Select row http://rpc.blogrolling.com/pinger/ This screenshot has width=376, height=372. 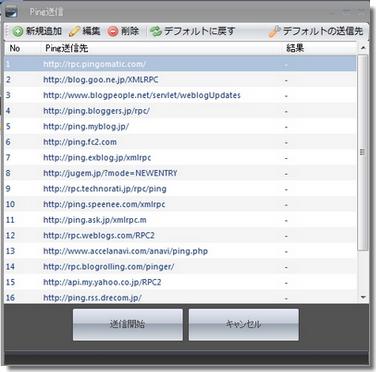[x=180, y=267]
